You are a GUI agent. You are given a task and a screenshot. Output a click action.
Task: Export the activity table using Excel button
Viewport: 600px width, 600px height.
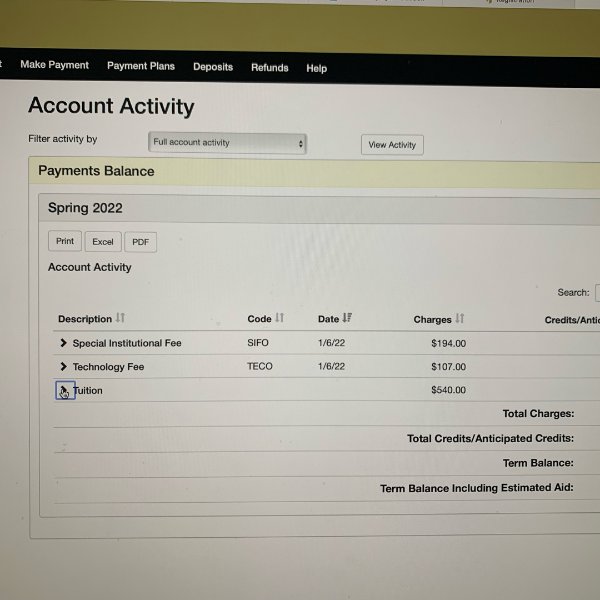pyautogui.click(x=103, y=242)
